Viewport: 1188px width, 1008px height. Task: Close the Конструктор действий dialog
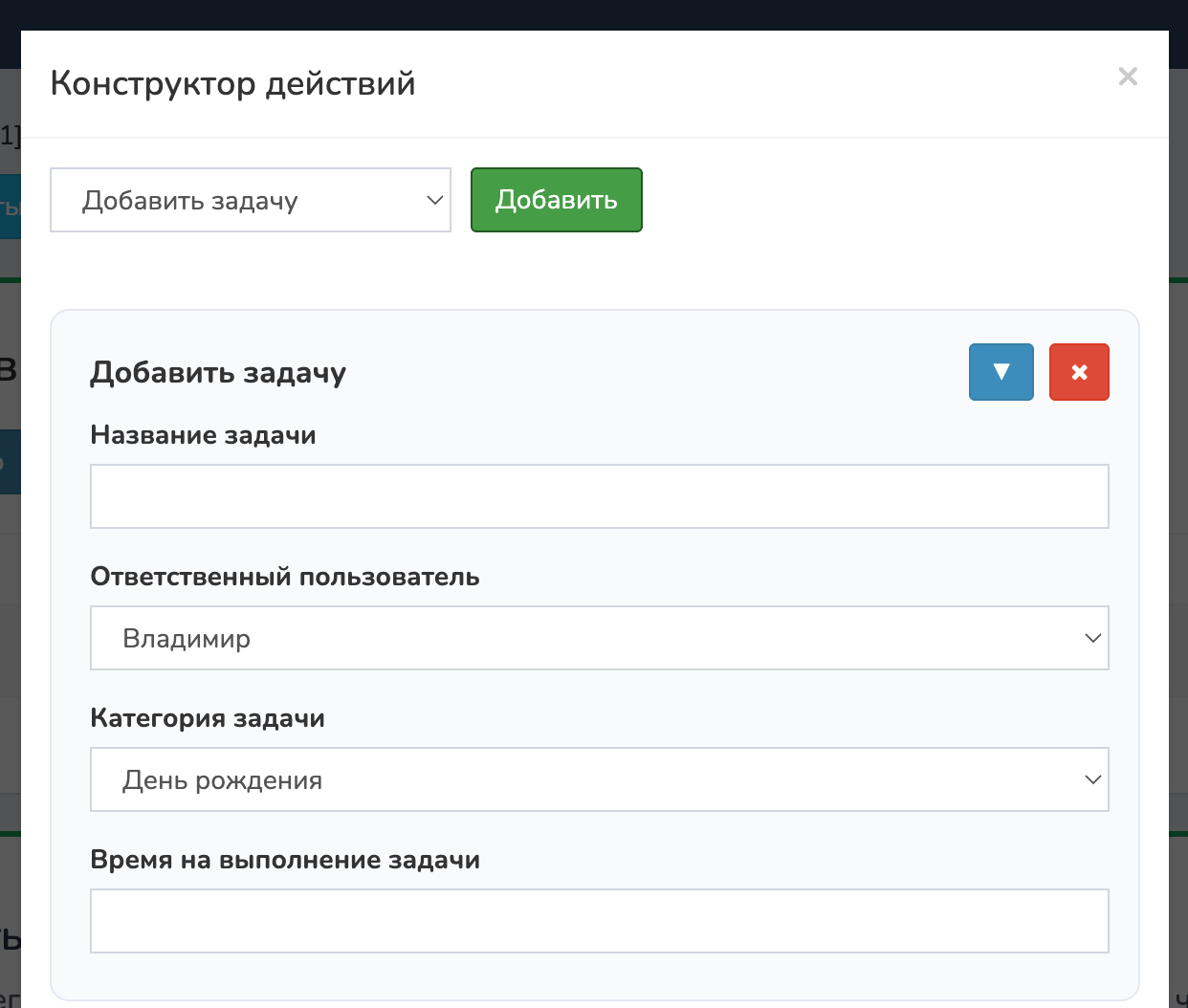pos(1128,77)
